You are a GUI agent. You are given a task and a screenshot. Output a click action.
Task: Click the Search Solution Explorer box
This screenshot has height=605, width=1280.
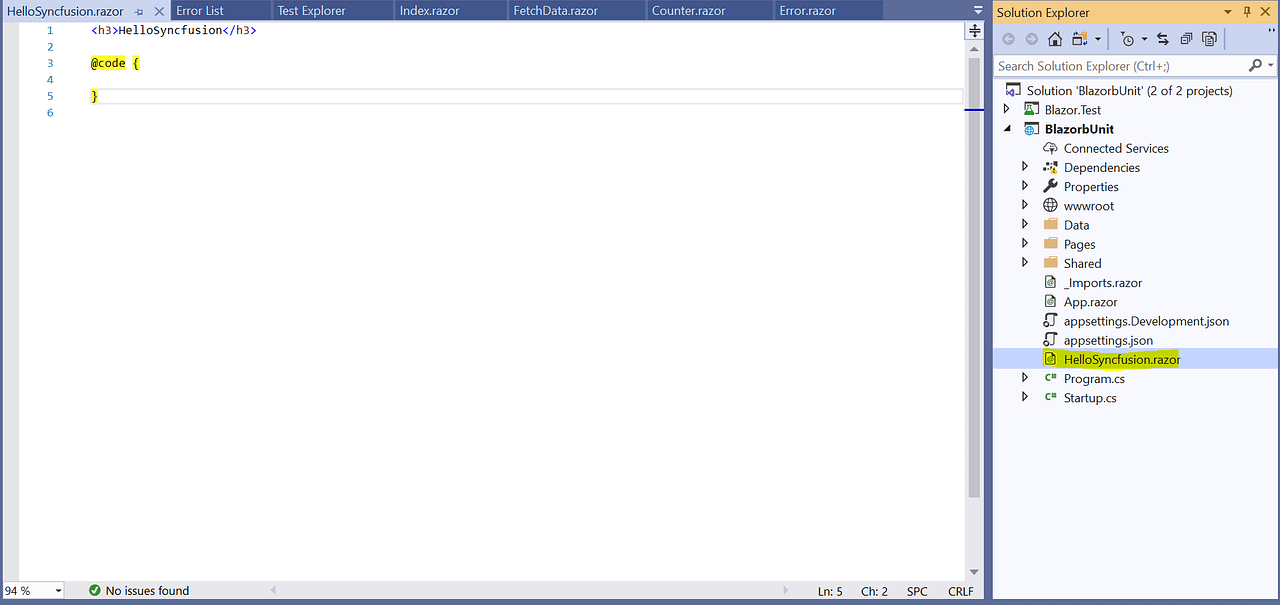1120,65
